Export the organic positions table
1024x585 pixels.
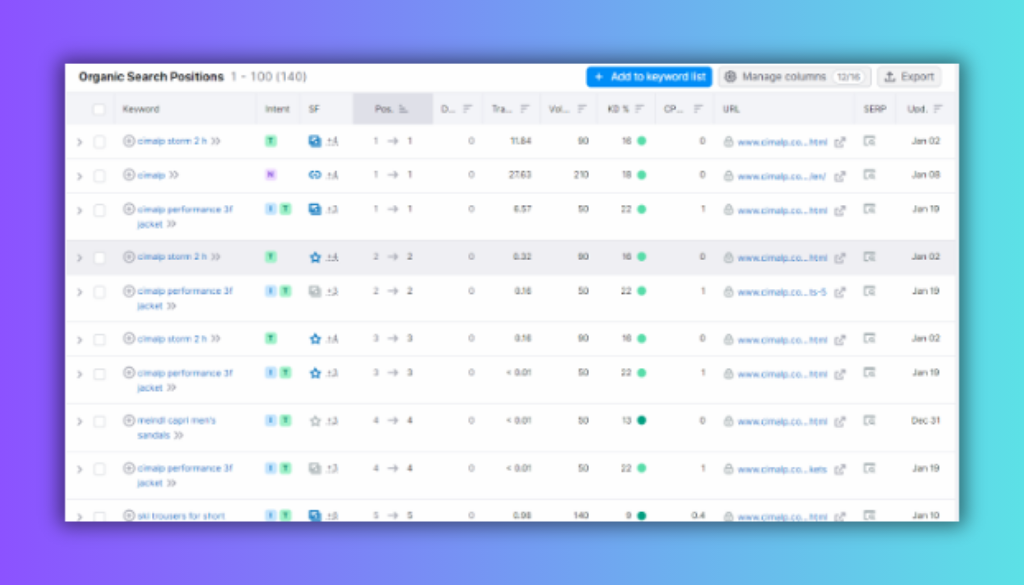pos(909,77)
